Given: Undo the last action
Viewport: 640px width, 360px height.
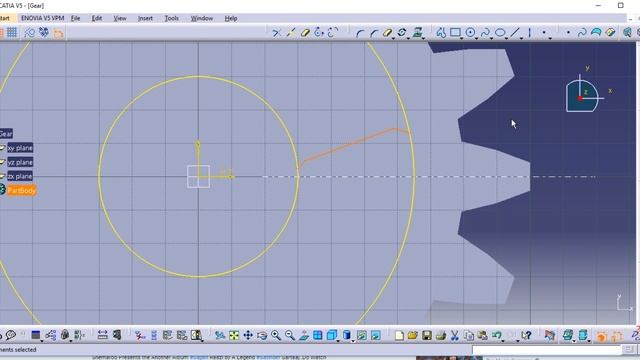Looking at the screenshot, I should click(496, 336).
